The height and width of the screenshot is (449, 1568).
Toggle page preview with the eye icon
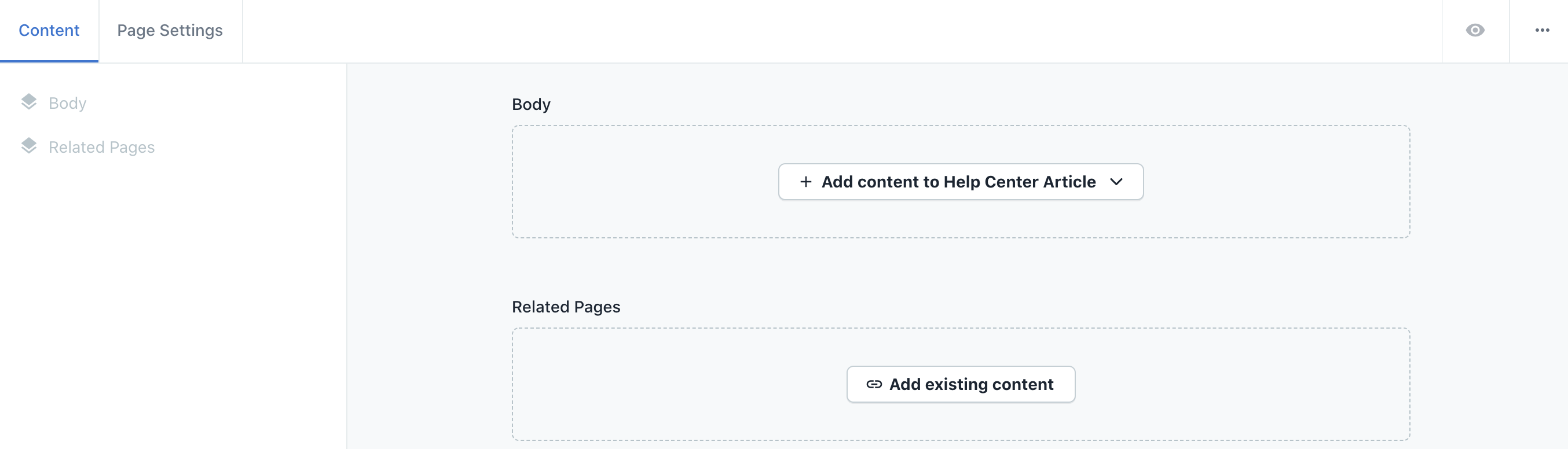1475,31
